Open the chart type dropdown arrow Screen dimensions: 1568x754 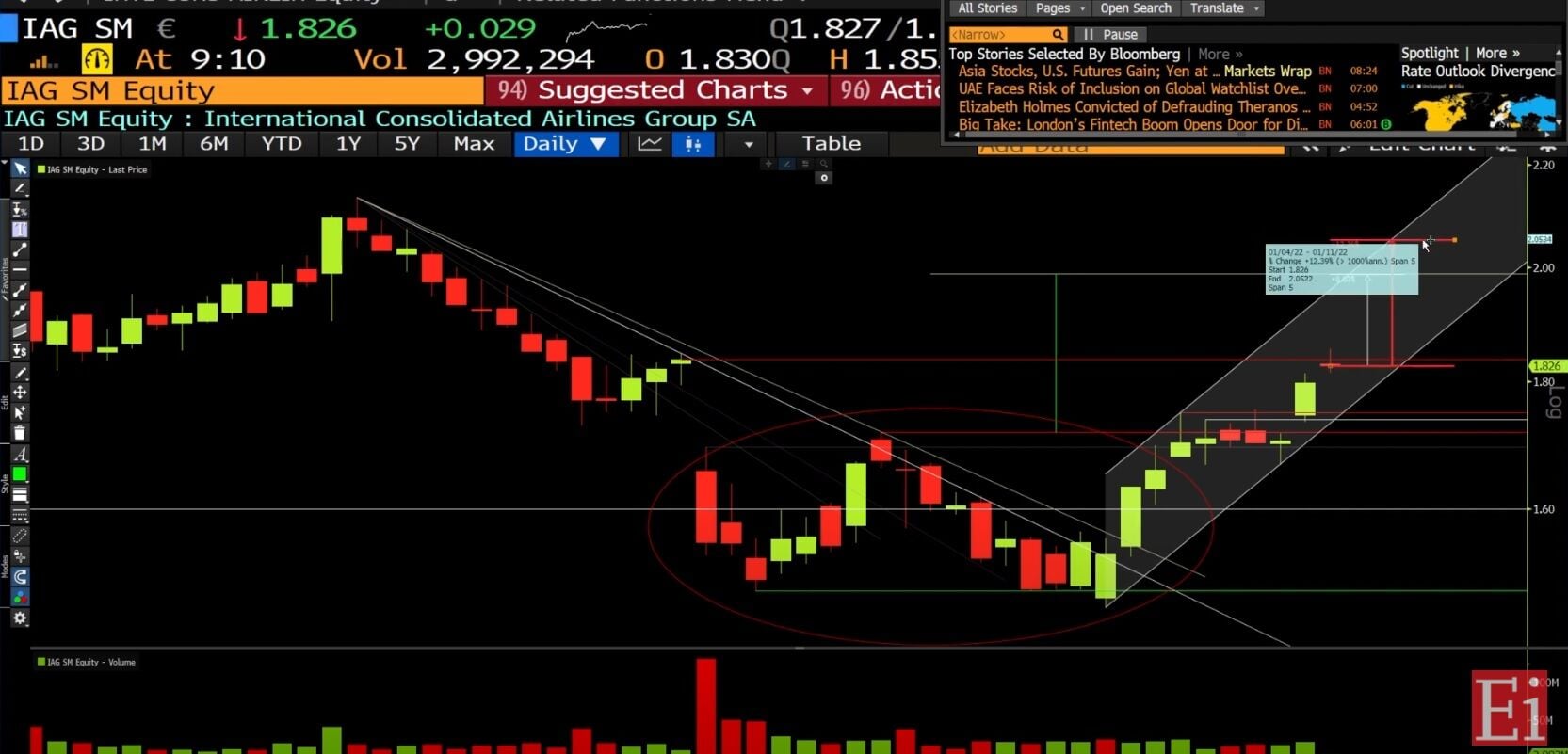[749, 144]
